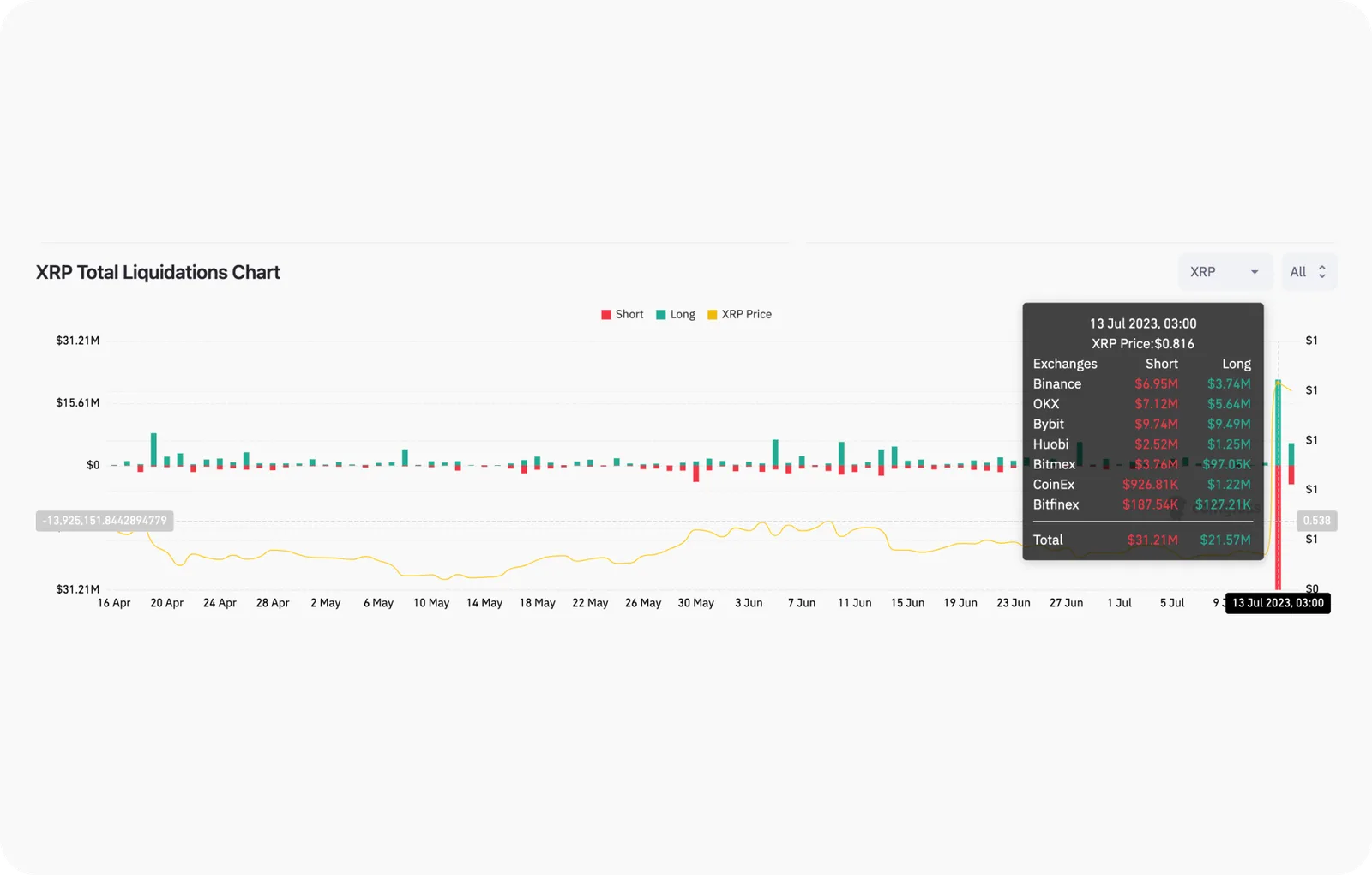This screenshot has width=1372, height=875.
Task: Click the 18 May date label
Action: (538, 603)
